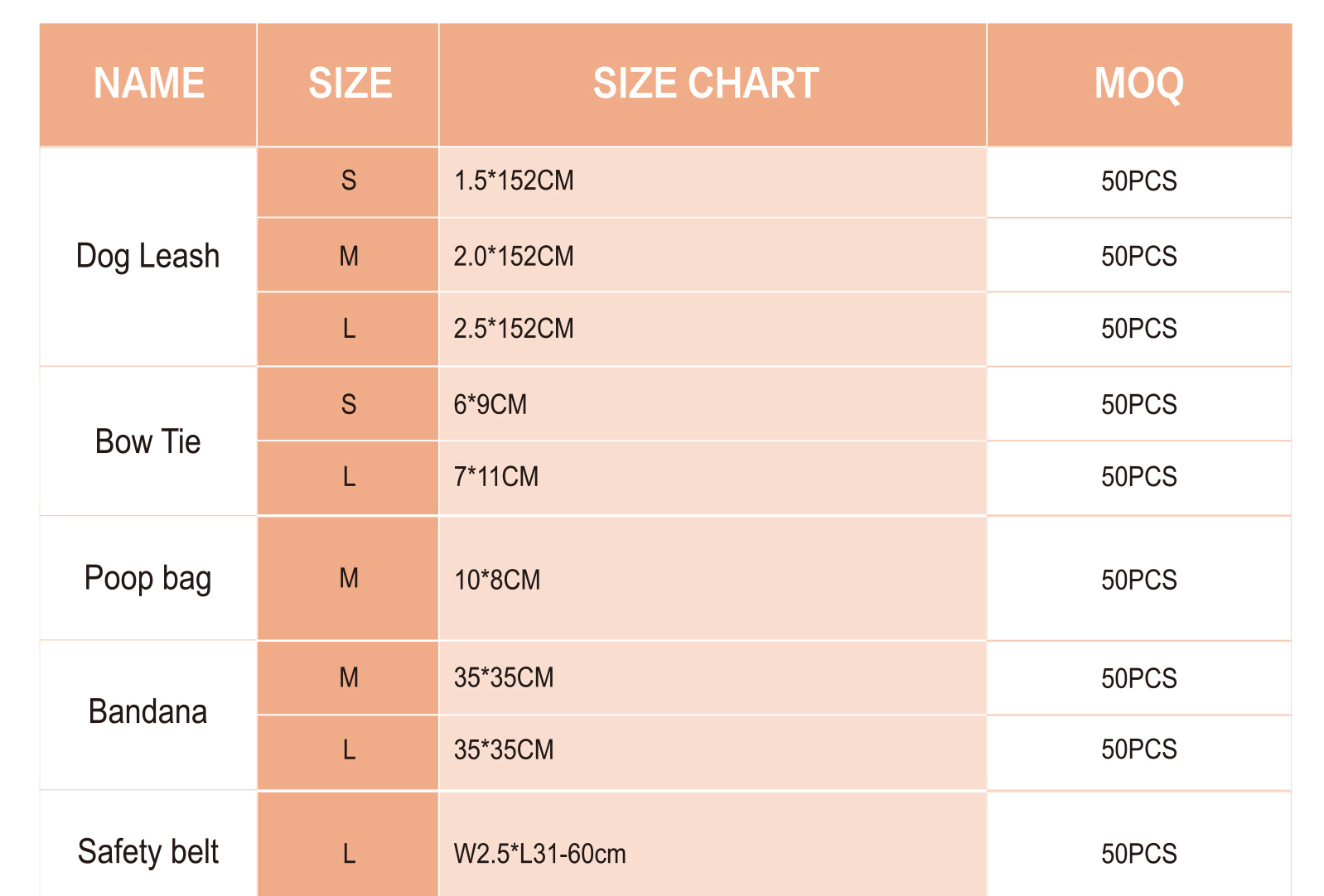The width and height of the screenshot is (1324, 896).
Task: Click 50PCS in the Poop bag row
Action: pyautogui.click(x=1138, y=580)
